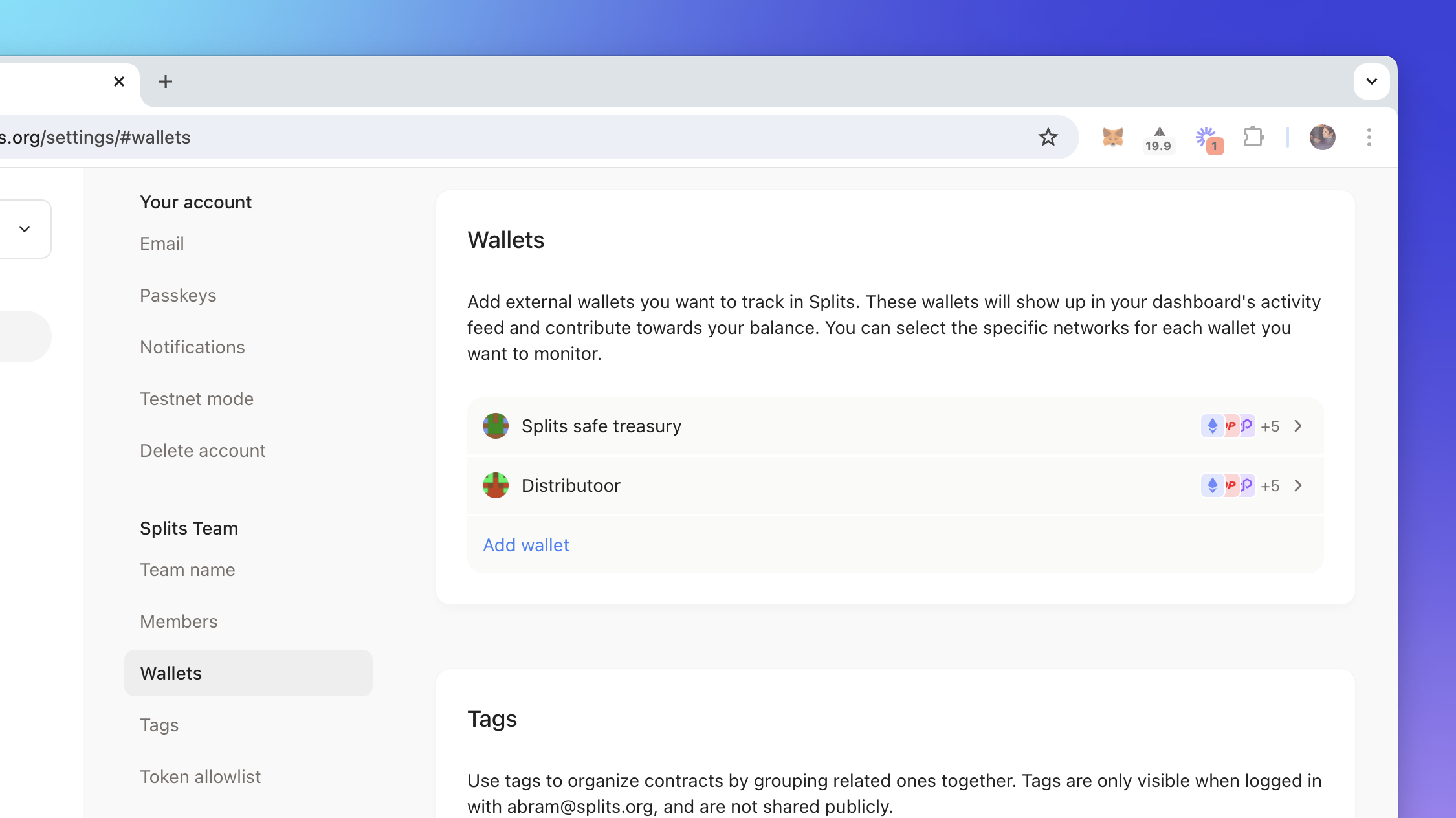Open the Chrome profile avatar
The height and width of the screenshot is (818, 1456).
click(1322, 137)
